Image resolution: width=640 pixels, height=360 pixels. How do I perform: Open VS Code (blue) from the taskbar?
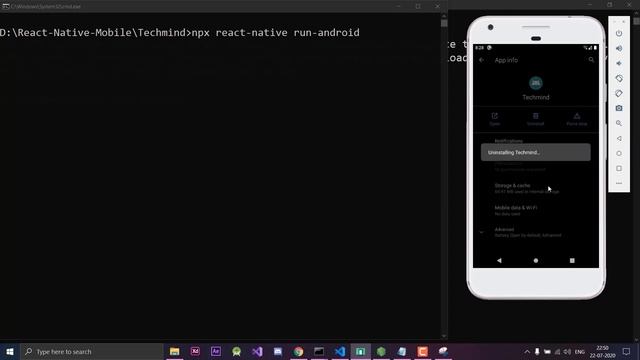coord(340,351)
